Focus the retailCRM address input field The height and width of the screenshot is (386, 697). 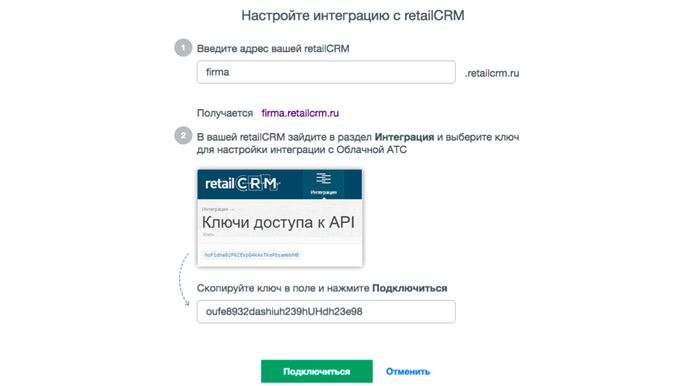coord(326,72)
